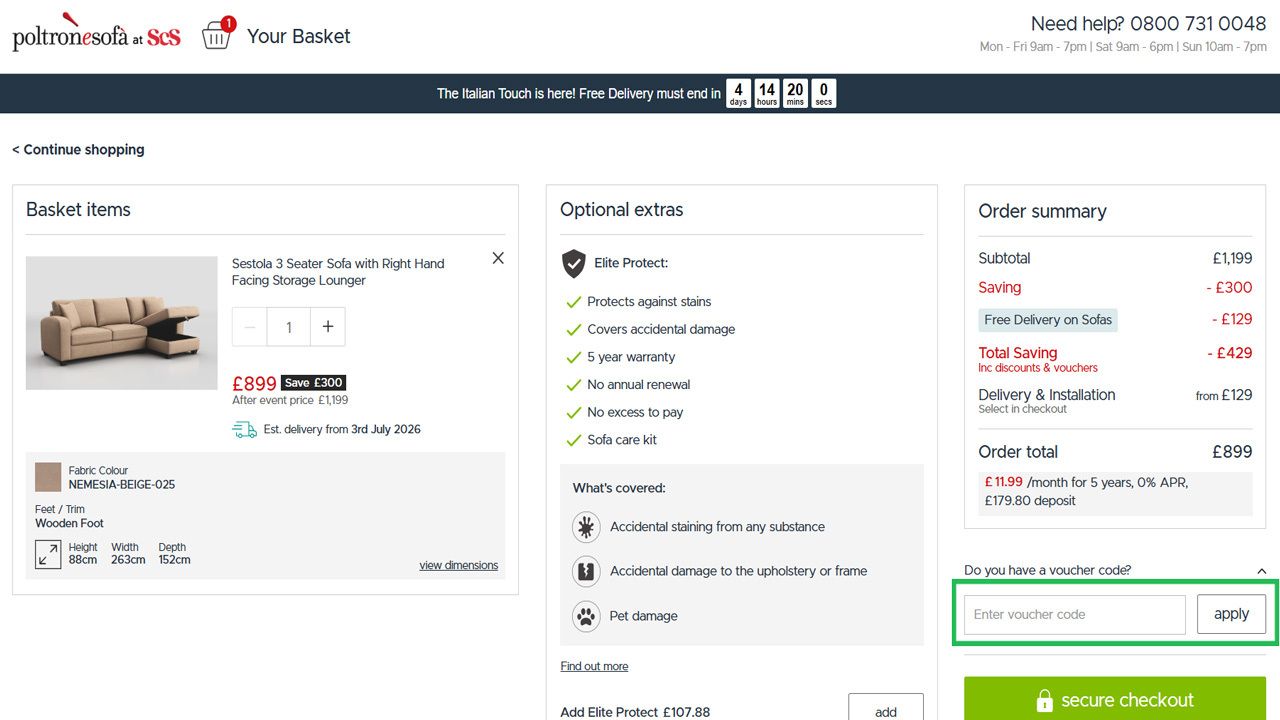Add Elite Protect to the order
Screen dimensions: 1280x720
coord(885,710)
